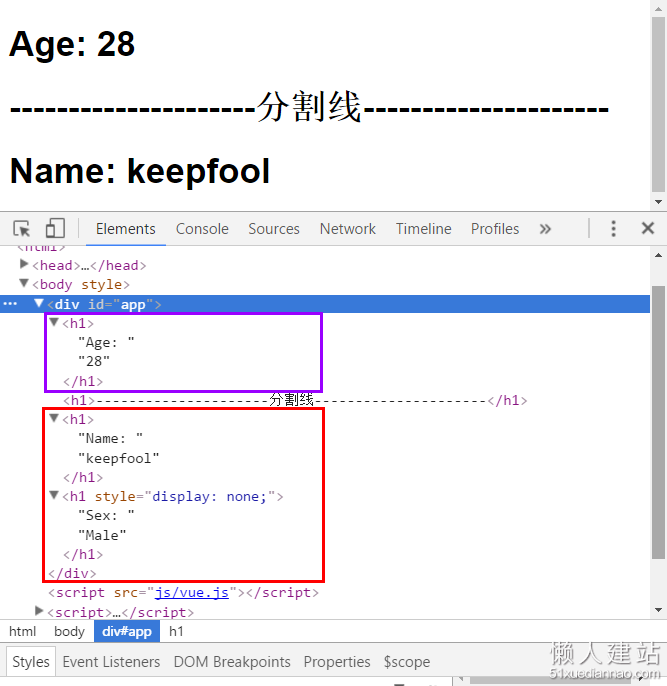Click the Elements panel scrollbar up arrow
The image size is (667, 686).
tap(658, 255)
